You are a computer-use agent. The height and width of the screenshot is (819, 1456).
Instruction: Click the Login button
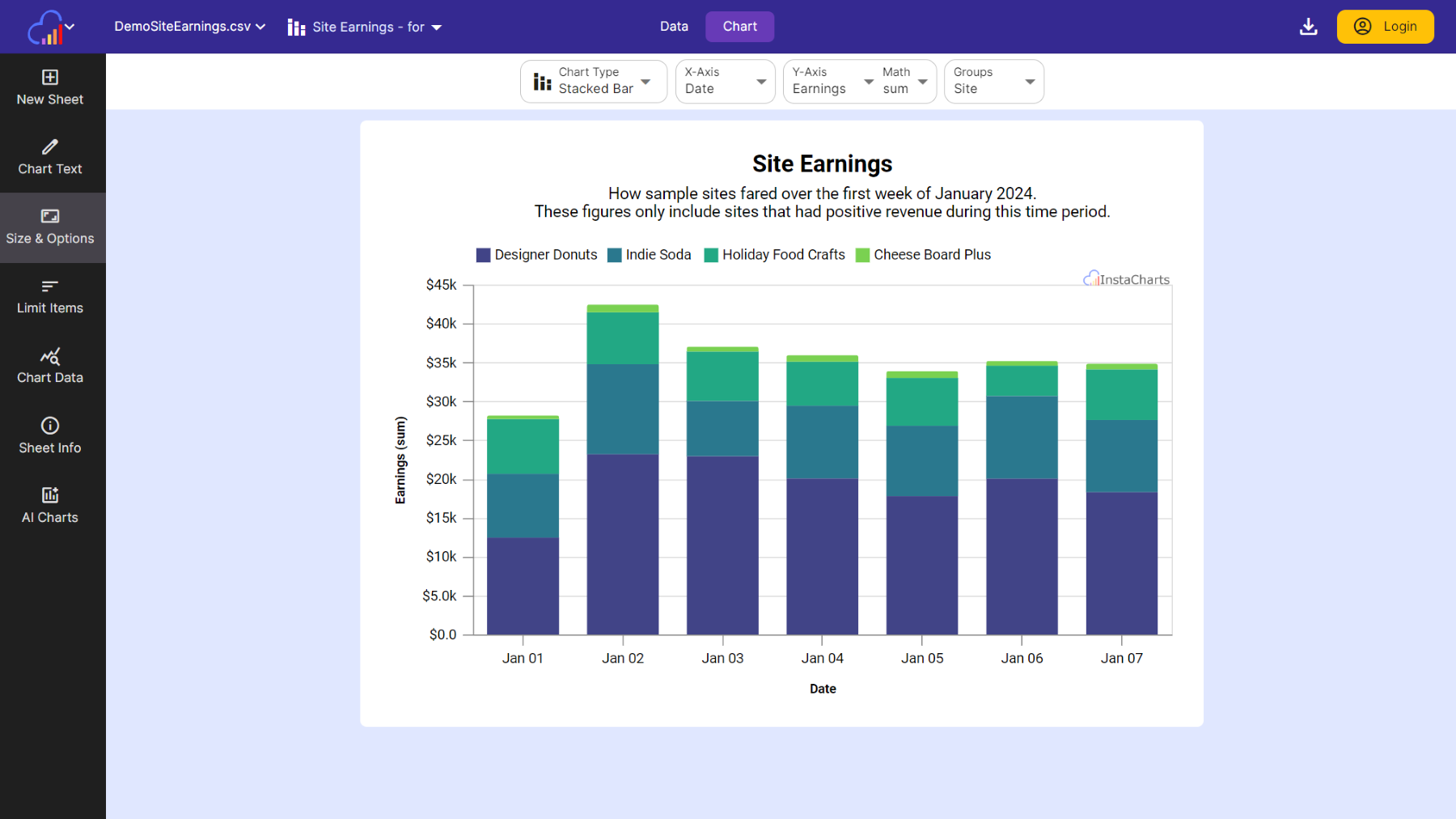tap(1385, 27)
